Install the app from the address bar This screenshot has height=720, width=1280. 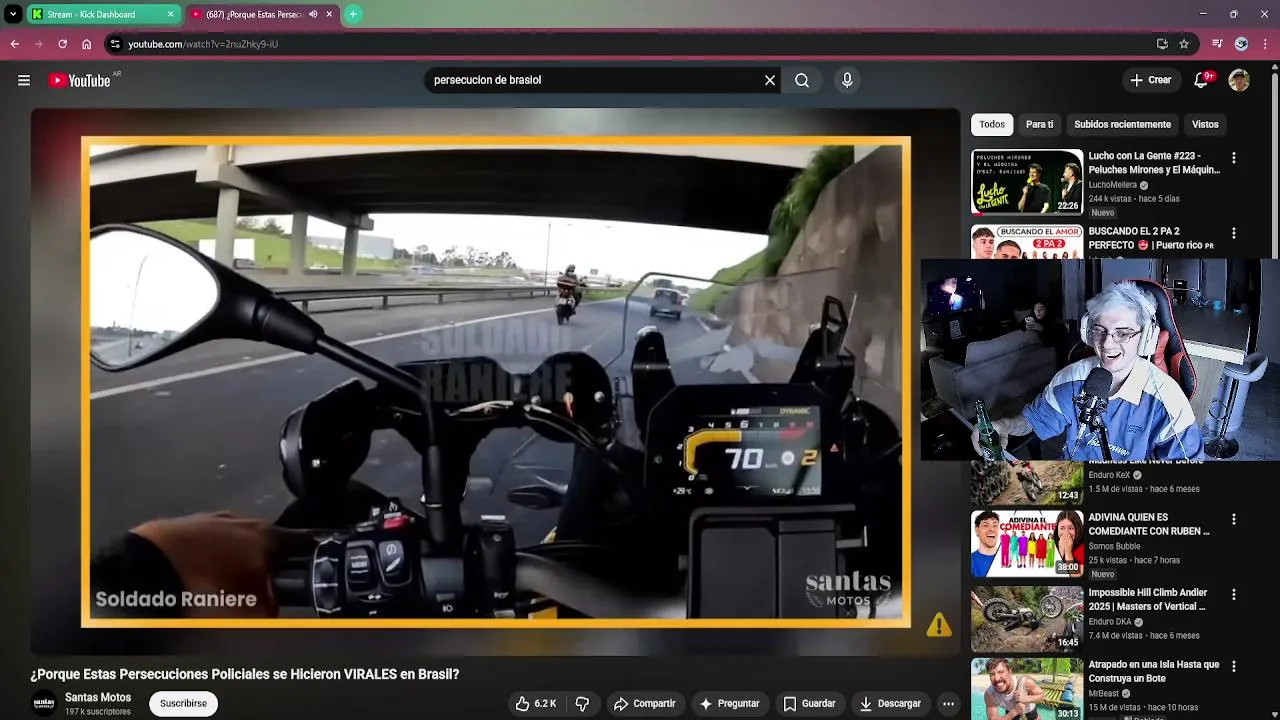tap(1162, 44)
